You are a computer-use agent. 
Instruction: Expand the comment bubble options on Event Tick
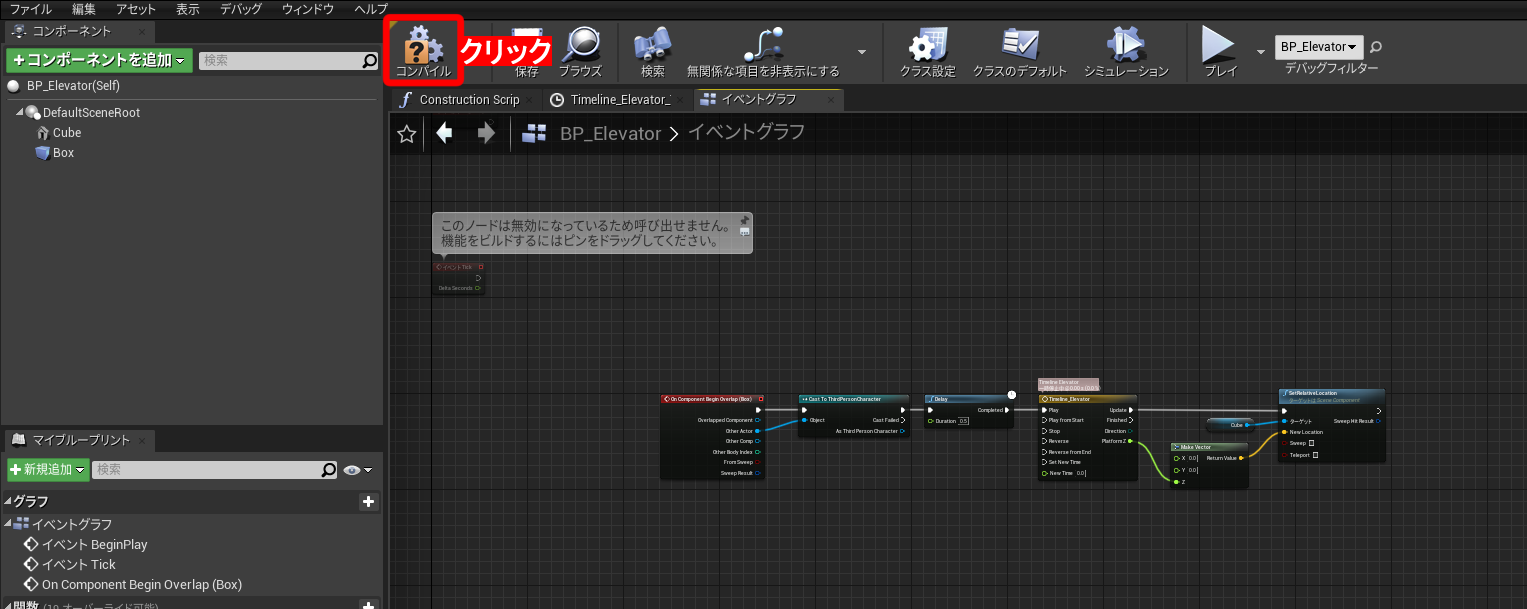tap(744, 232)
